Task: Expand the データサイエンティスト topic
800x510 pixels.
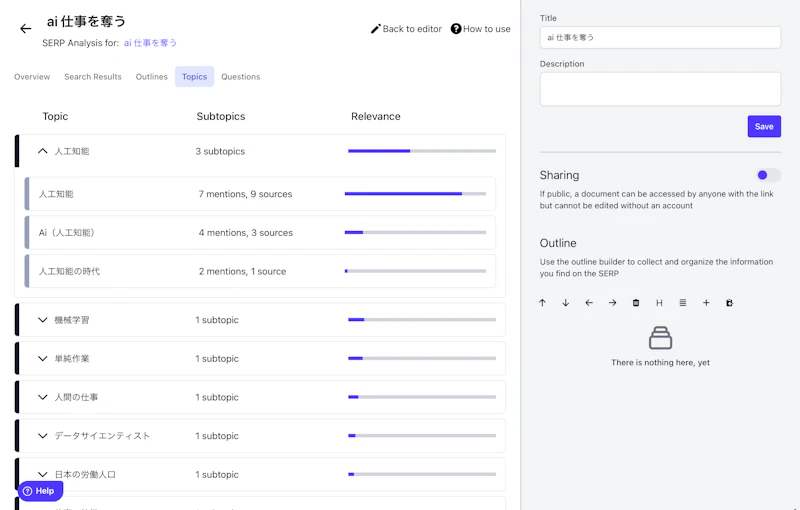Action: pyautogui.click(x=43, y=436)
